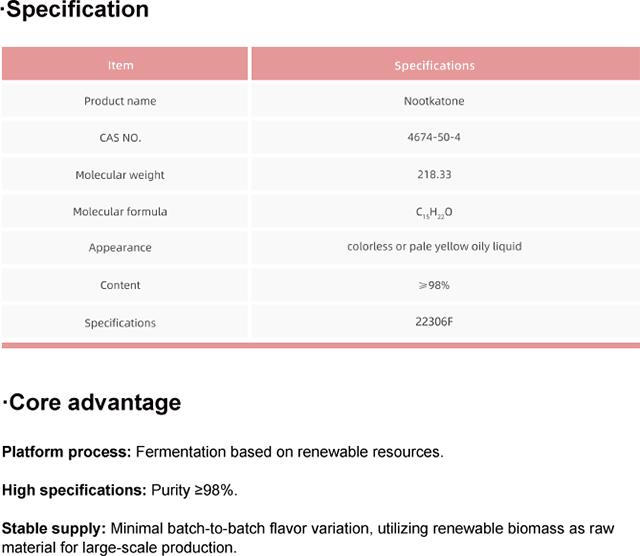
Task: Click the bold 'High specifications:' label
Action: (73, 490)
